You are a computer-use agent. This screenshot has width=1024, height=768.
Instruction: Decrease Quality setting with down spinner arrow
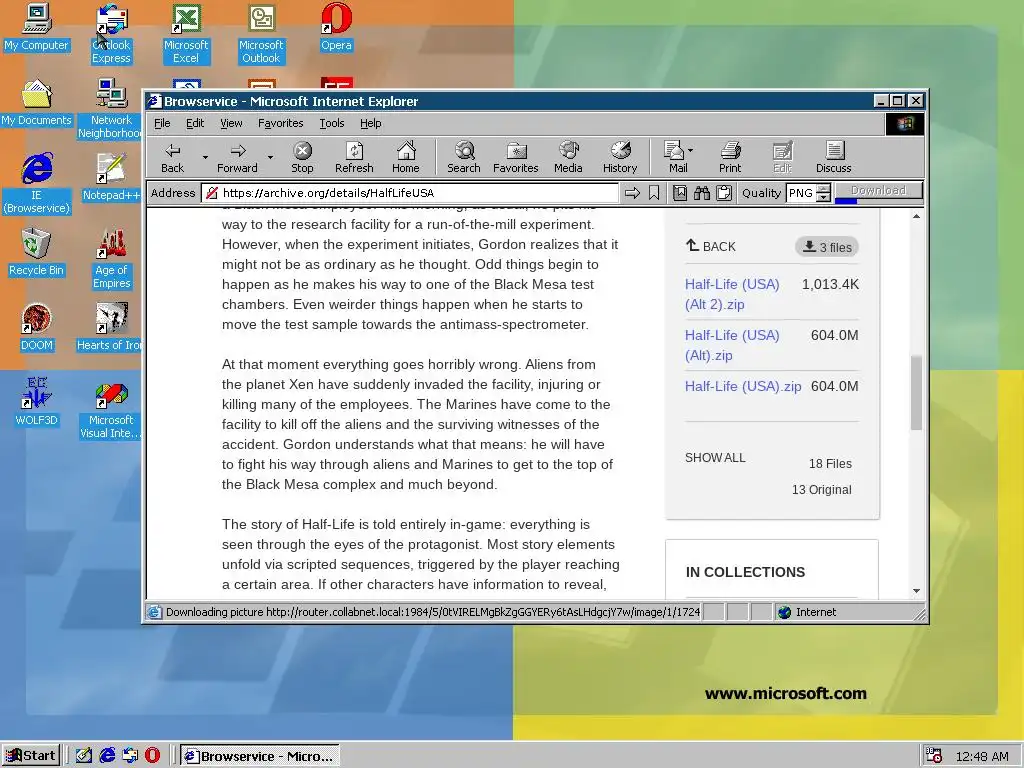point(824,197)
